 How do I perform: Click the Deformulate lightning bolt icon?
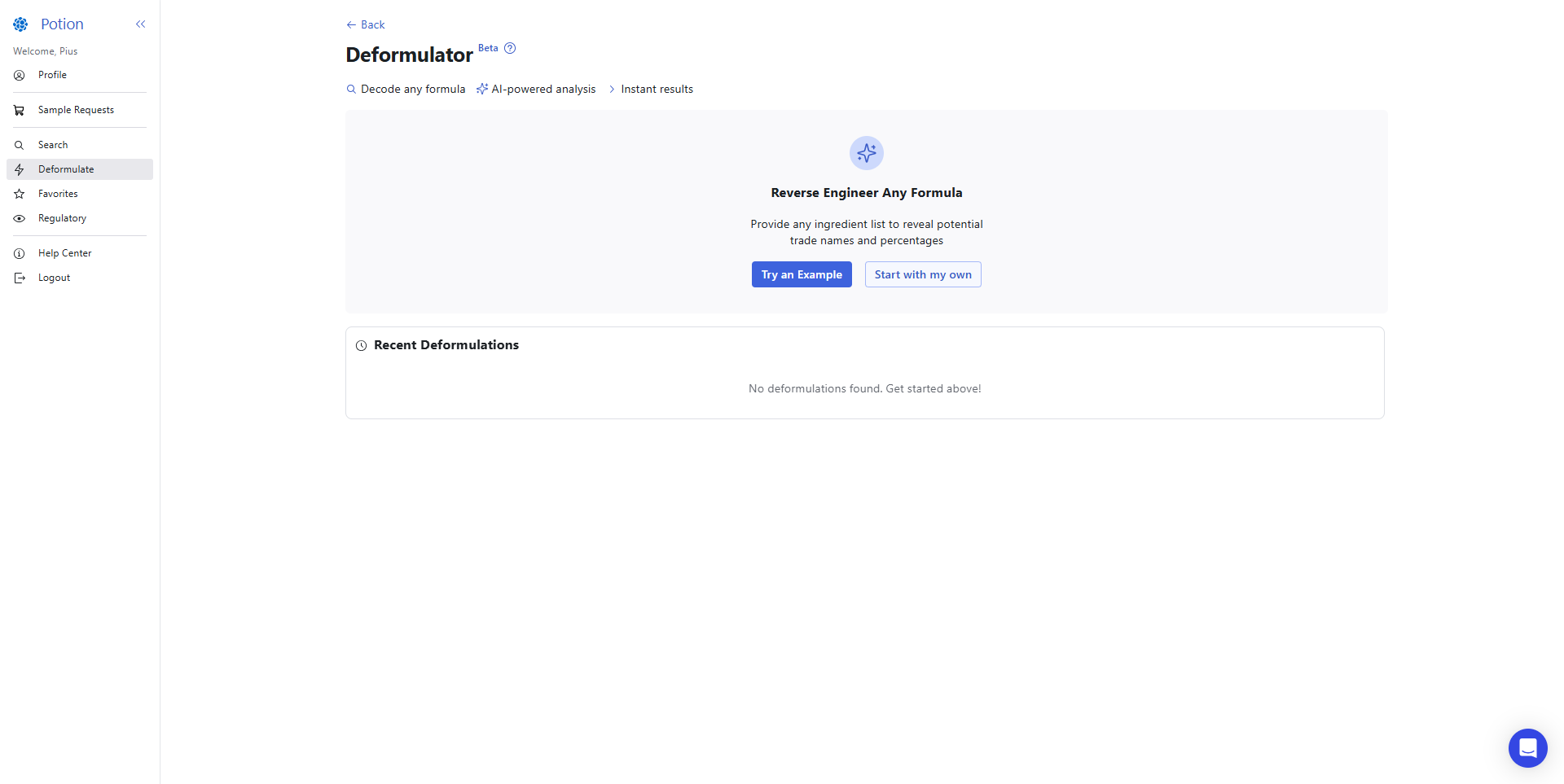pos(19,169)
